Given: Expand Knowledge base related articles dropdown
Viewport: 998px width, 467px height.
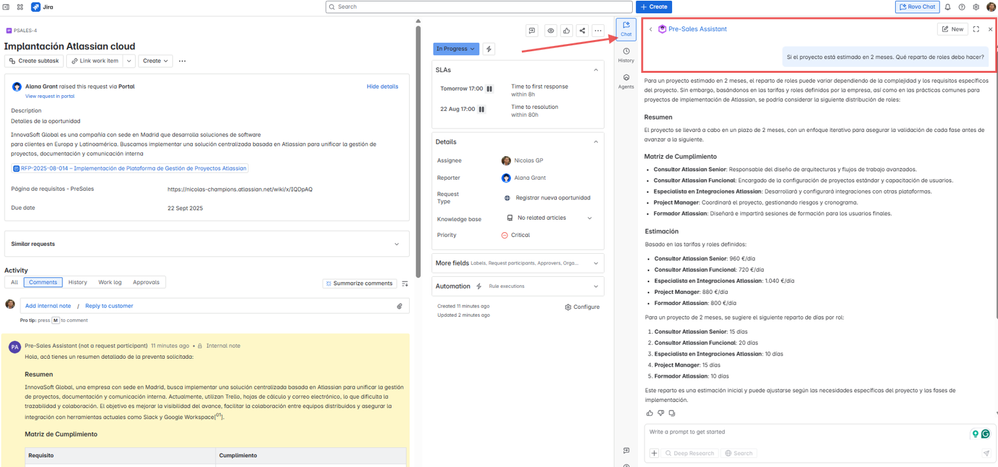Looking at the screenshot, I should pos(589,218).
